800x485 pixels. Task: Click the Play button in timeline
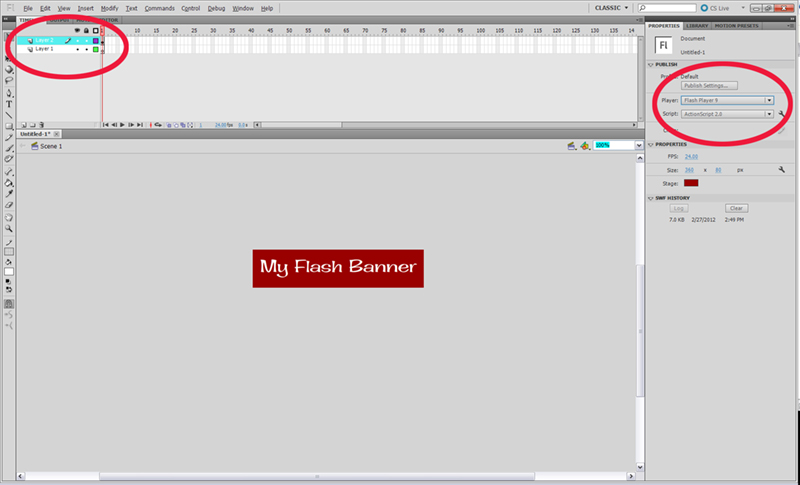(122, 125)
